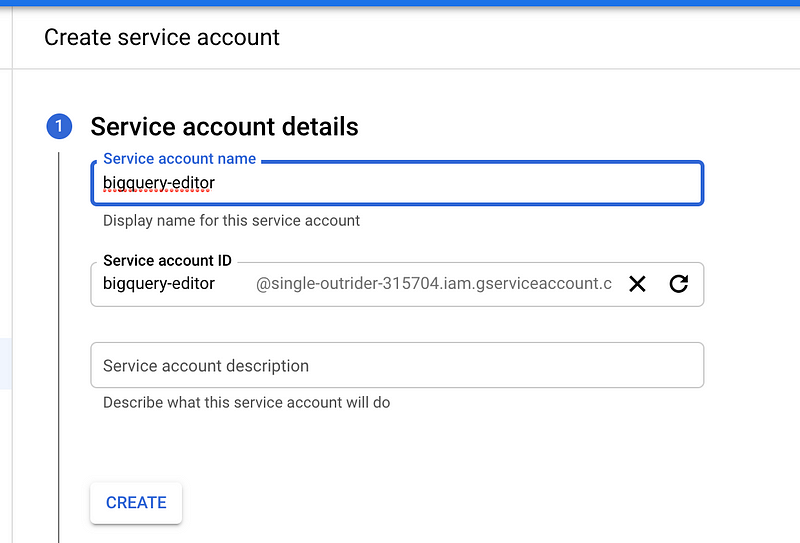Click the blue bar at top of page
Screen dimensions: 800x543
point(400,3)
